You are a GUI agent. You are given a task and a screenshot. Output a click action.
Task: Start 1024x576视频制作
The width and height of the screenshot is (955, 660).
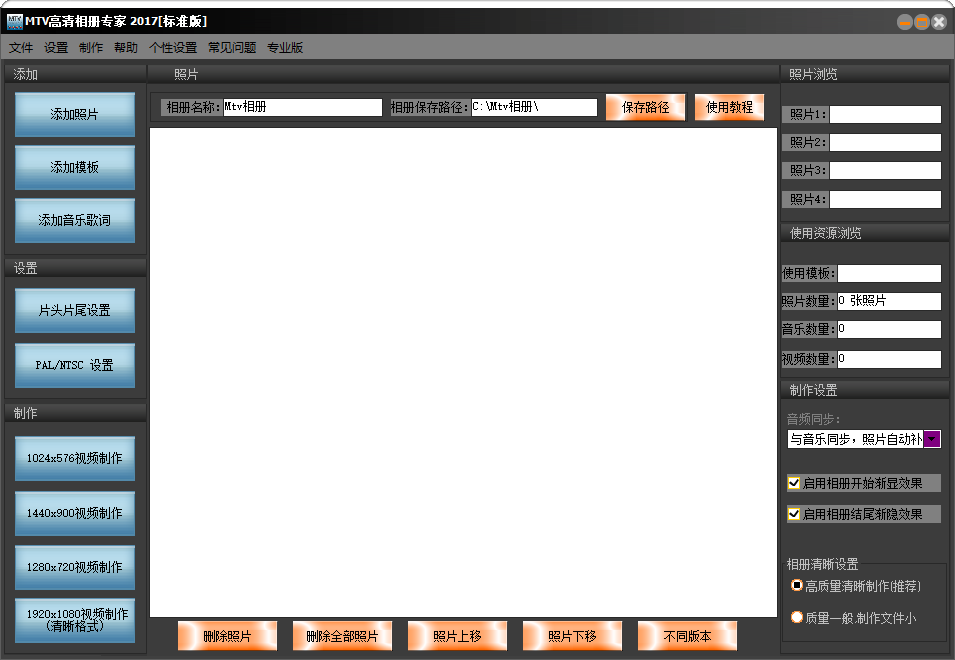click(75, 458)
